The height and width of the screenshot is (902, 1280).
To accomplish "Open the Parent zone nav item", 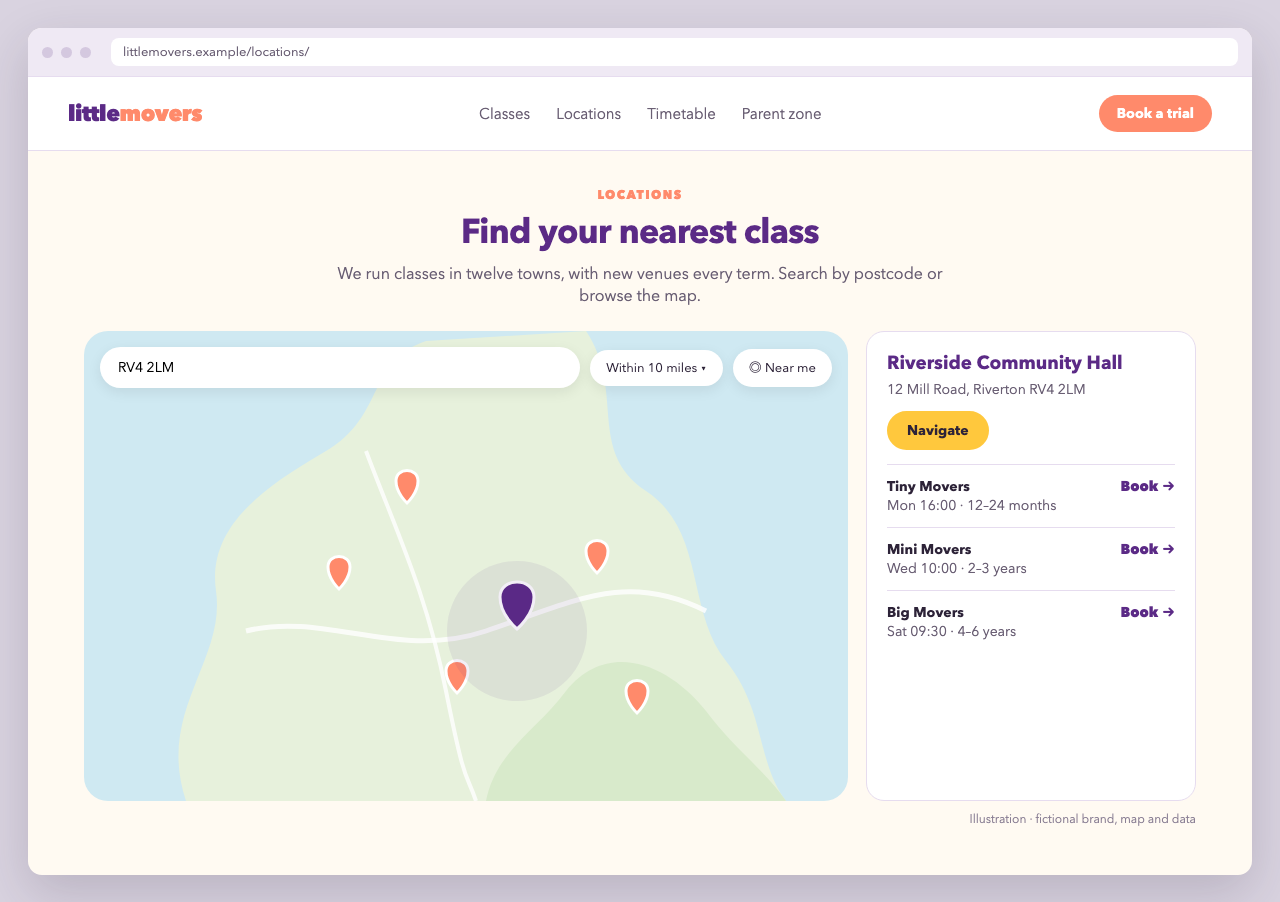I will (x=781, y=114).
